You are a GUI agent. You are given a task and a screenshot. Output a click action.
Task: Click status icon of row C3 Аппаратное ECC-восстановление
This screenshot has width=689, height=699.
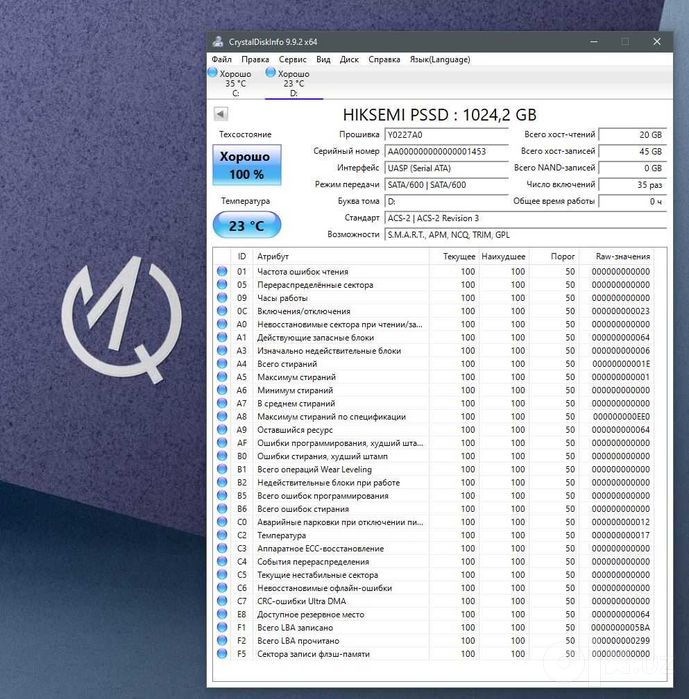(222, 548)
